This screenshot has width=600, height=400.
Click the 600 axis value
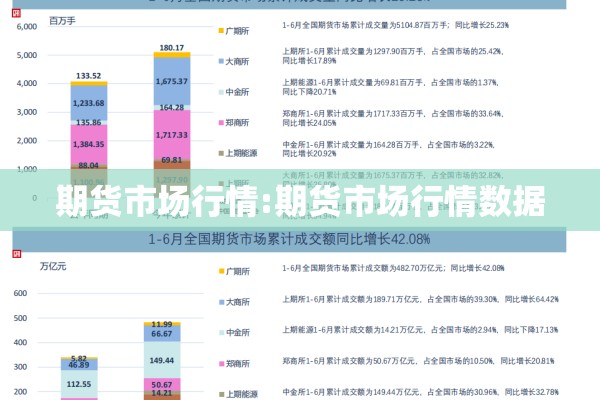click(x=20, y=293)
